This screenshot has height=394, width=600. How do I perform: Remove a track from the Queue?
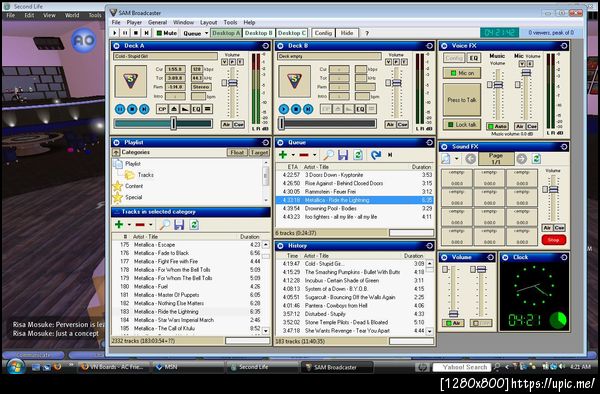(x=304, y=155)
